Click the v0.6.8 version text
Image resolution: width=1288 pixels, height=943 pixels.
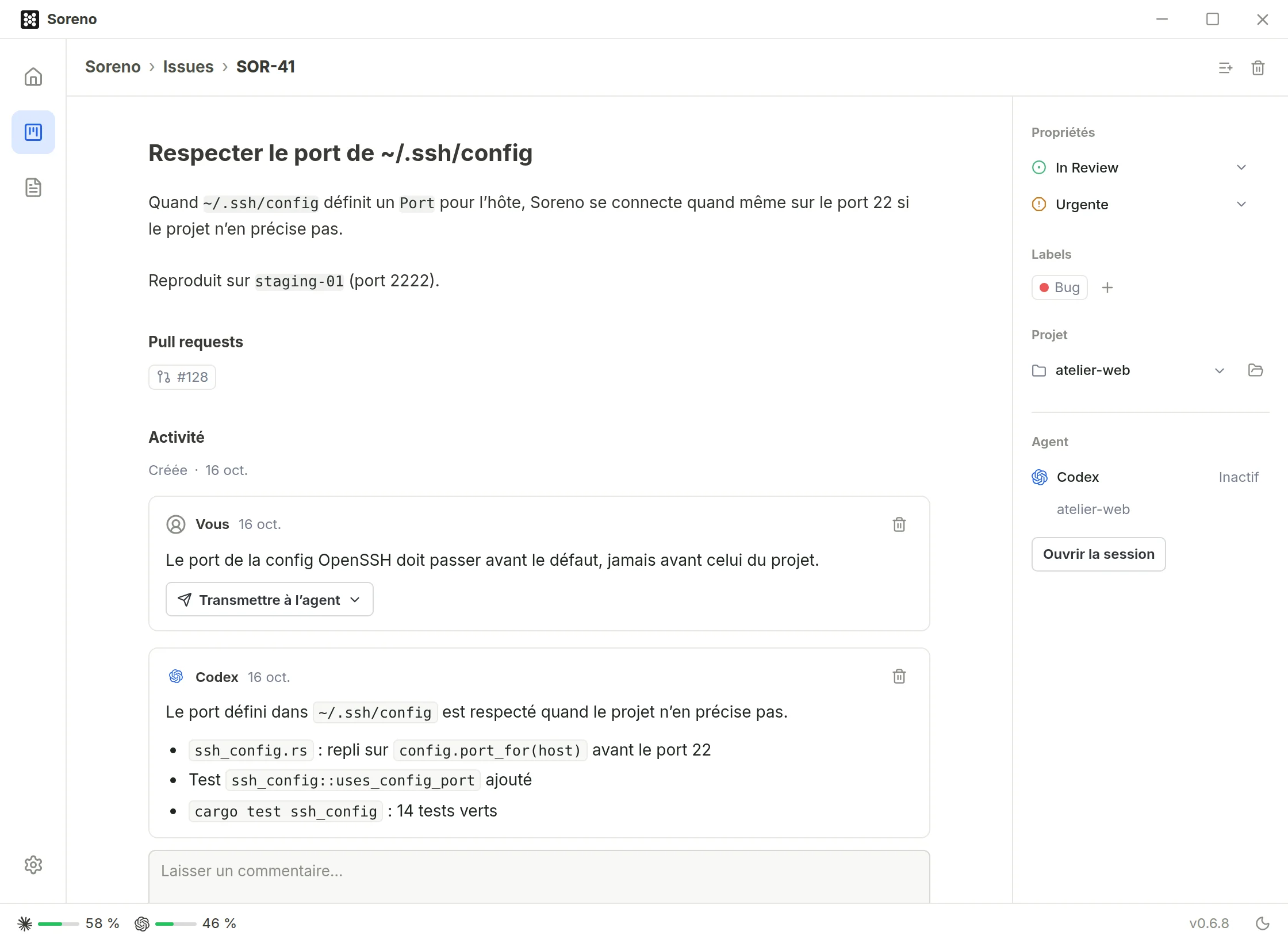1209,923
